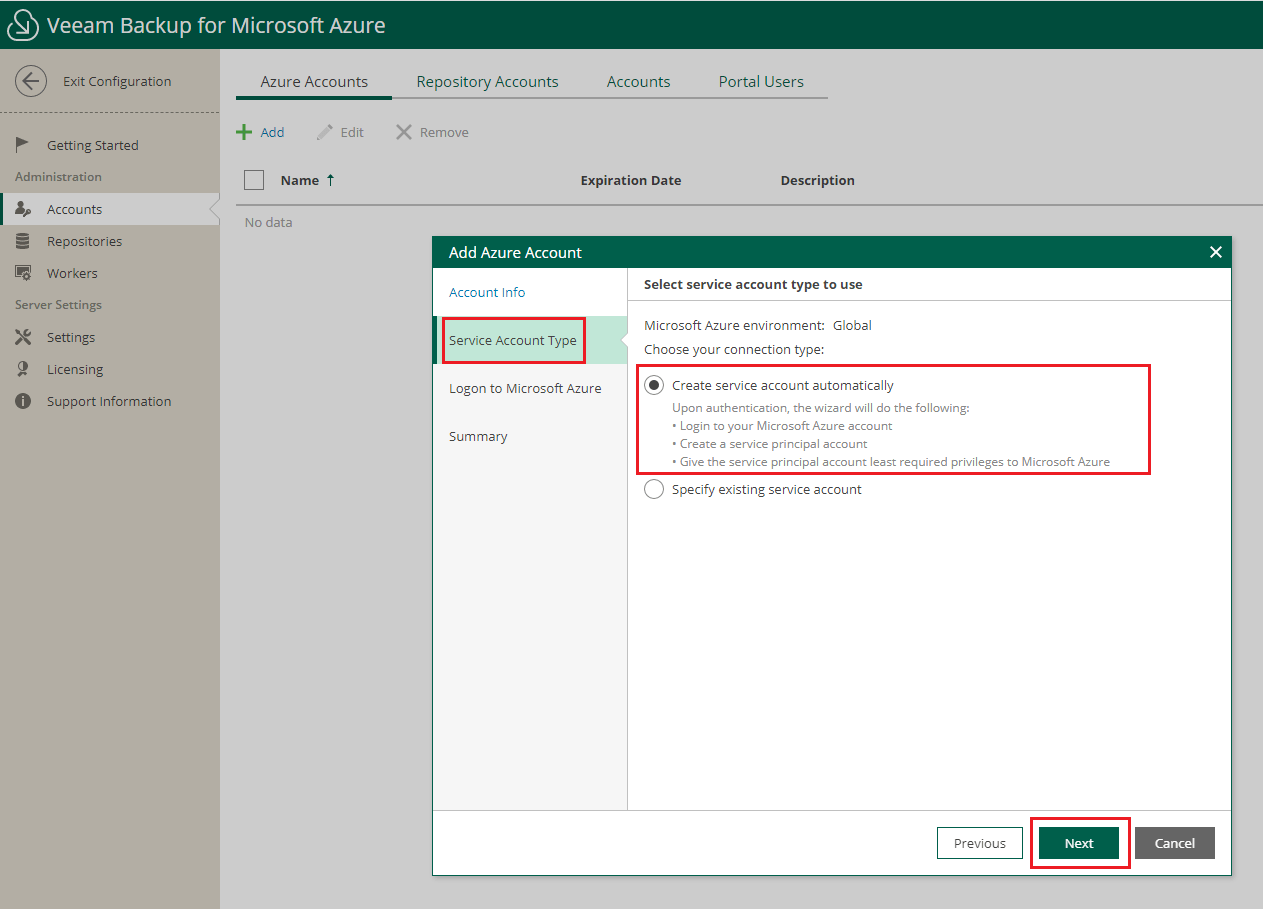The width and height of the screenshot is (1263, 909).
Task: Open Licensing in sidebar
Action: (x=110, y=369)
